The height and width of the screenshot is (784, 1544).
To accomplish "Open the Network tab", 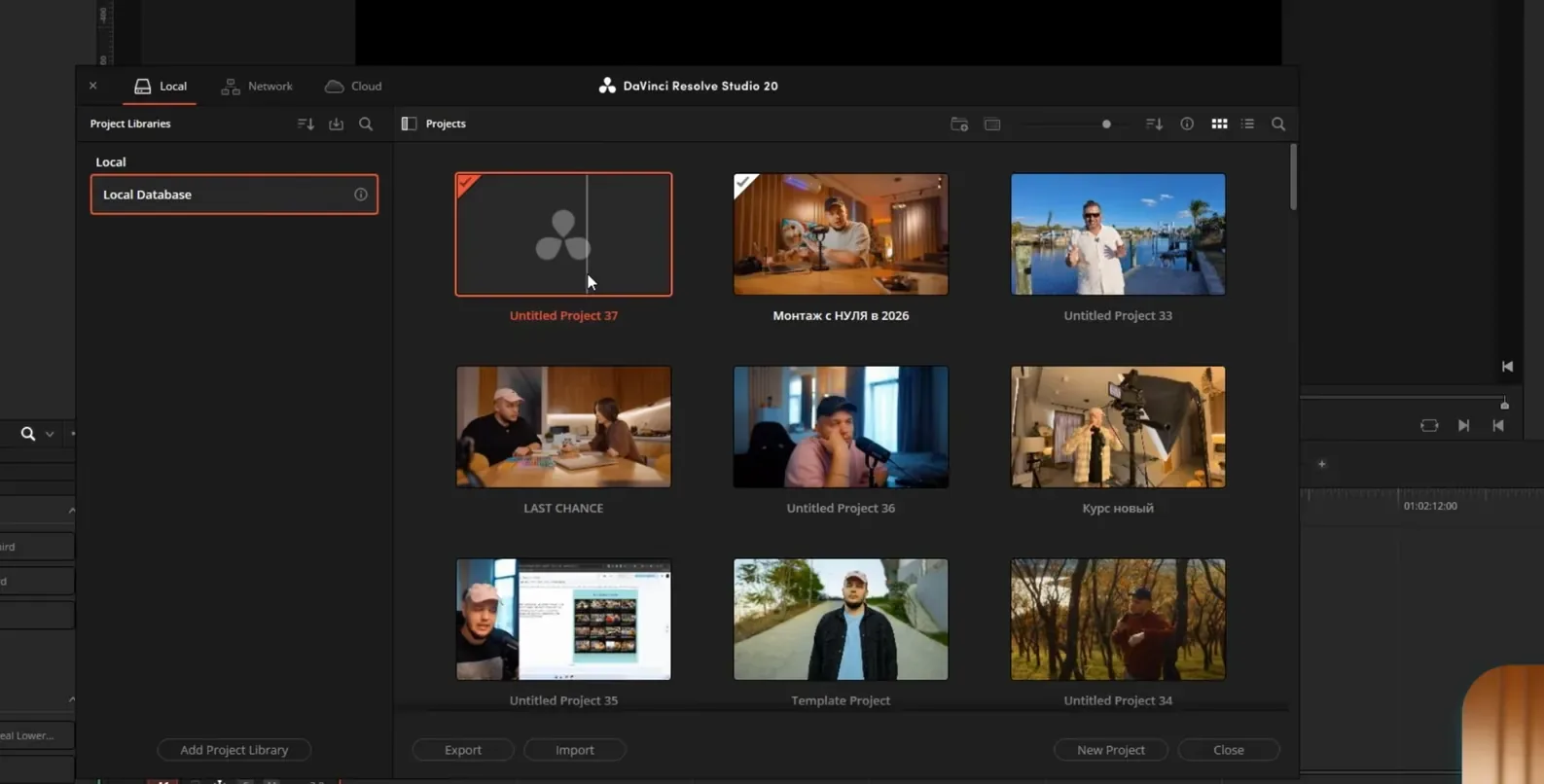I will (x=257, y=86).
